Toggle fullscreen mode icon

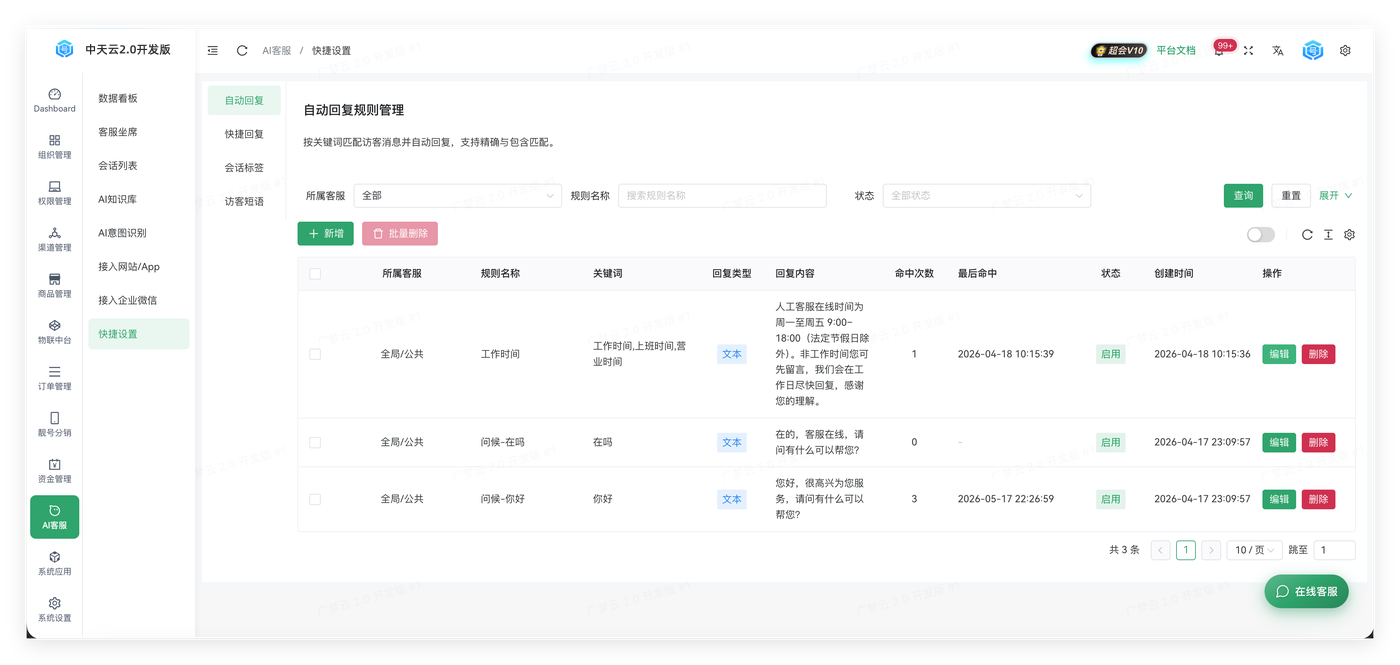[x=1248, y=50]
